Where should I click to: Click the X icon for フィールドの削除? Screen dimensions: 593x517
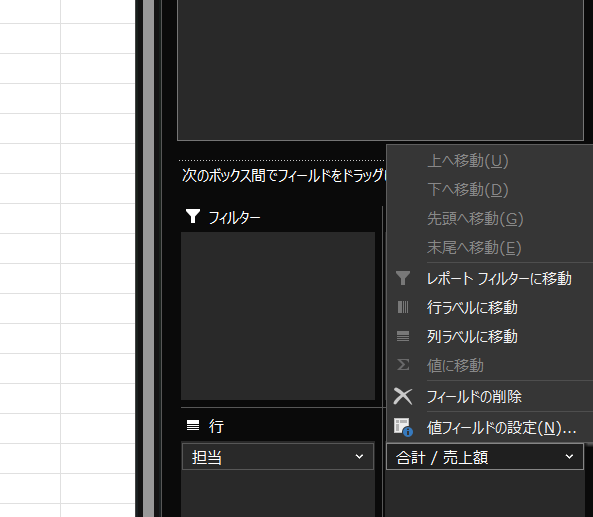point(403,396)
